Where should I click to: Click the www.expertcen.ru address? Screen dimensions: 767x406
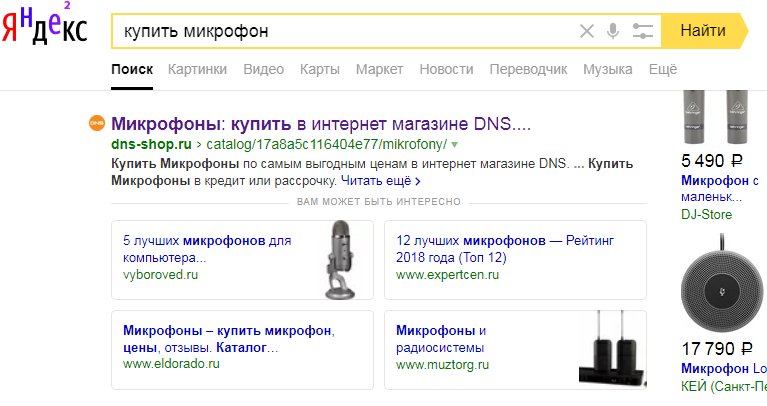(x=448, y=275)
